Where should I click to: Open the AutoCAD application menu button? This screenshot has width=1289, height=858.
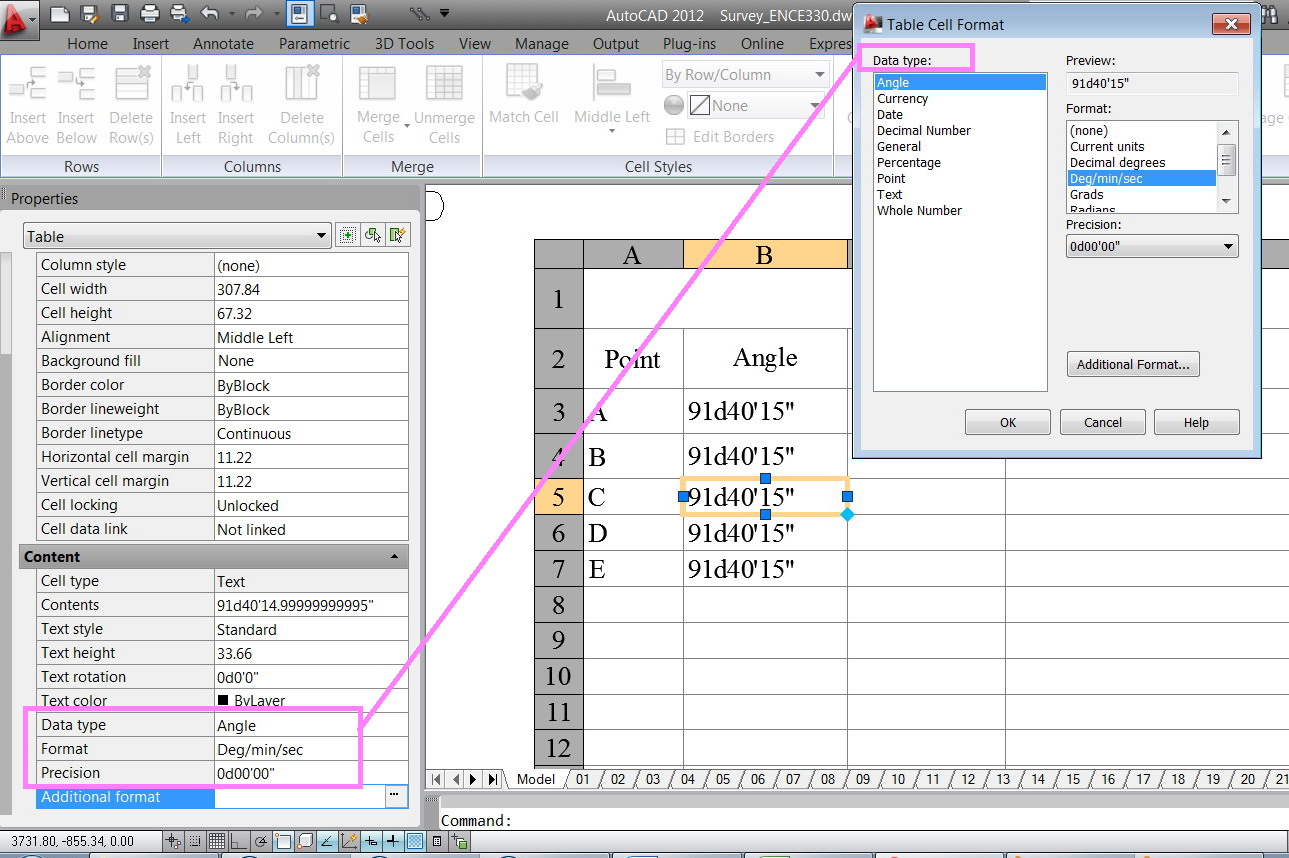[18, 17]
